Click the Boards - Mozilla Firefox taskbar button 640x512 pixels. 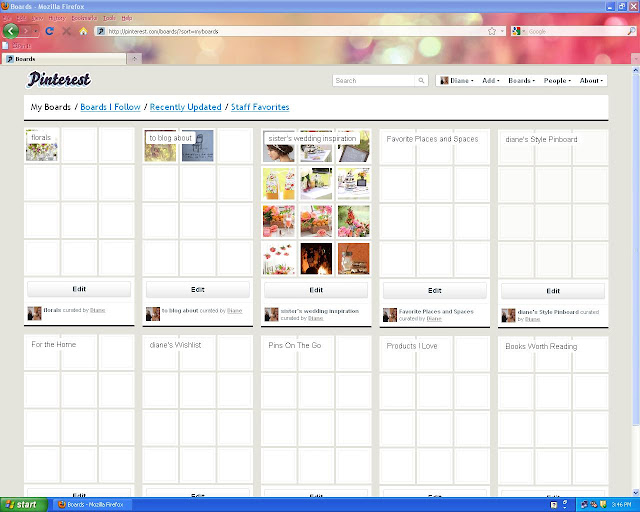[x=93, y=505]
